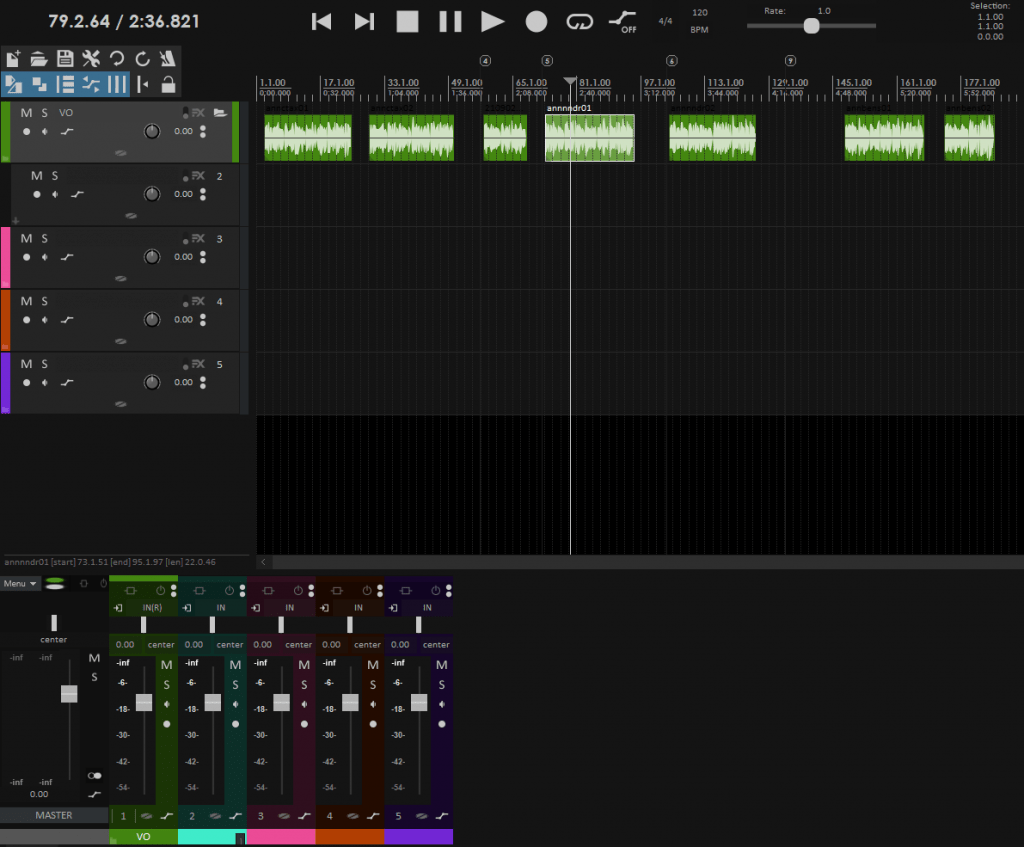Toggle auto-crossfade toolbar icon
1024x847 pixels.
[x=13, y=84]
